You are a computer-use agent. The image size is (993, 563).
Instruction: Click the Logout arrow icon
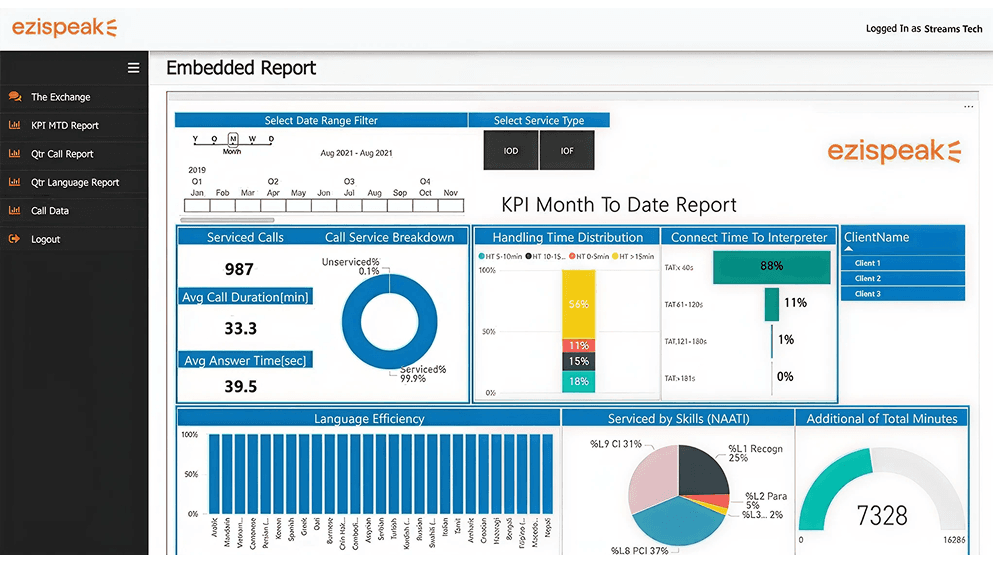[14, 240]
